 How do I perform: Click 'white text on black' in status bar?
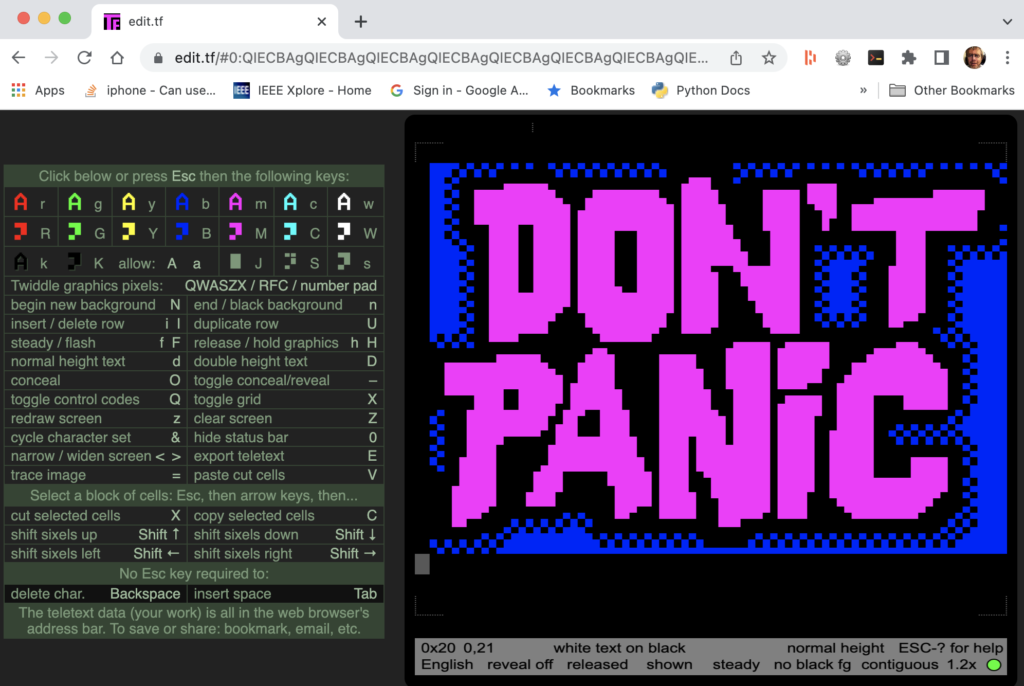619,647
